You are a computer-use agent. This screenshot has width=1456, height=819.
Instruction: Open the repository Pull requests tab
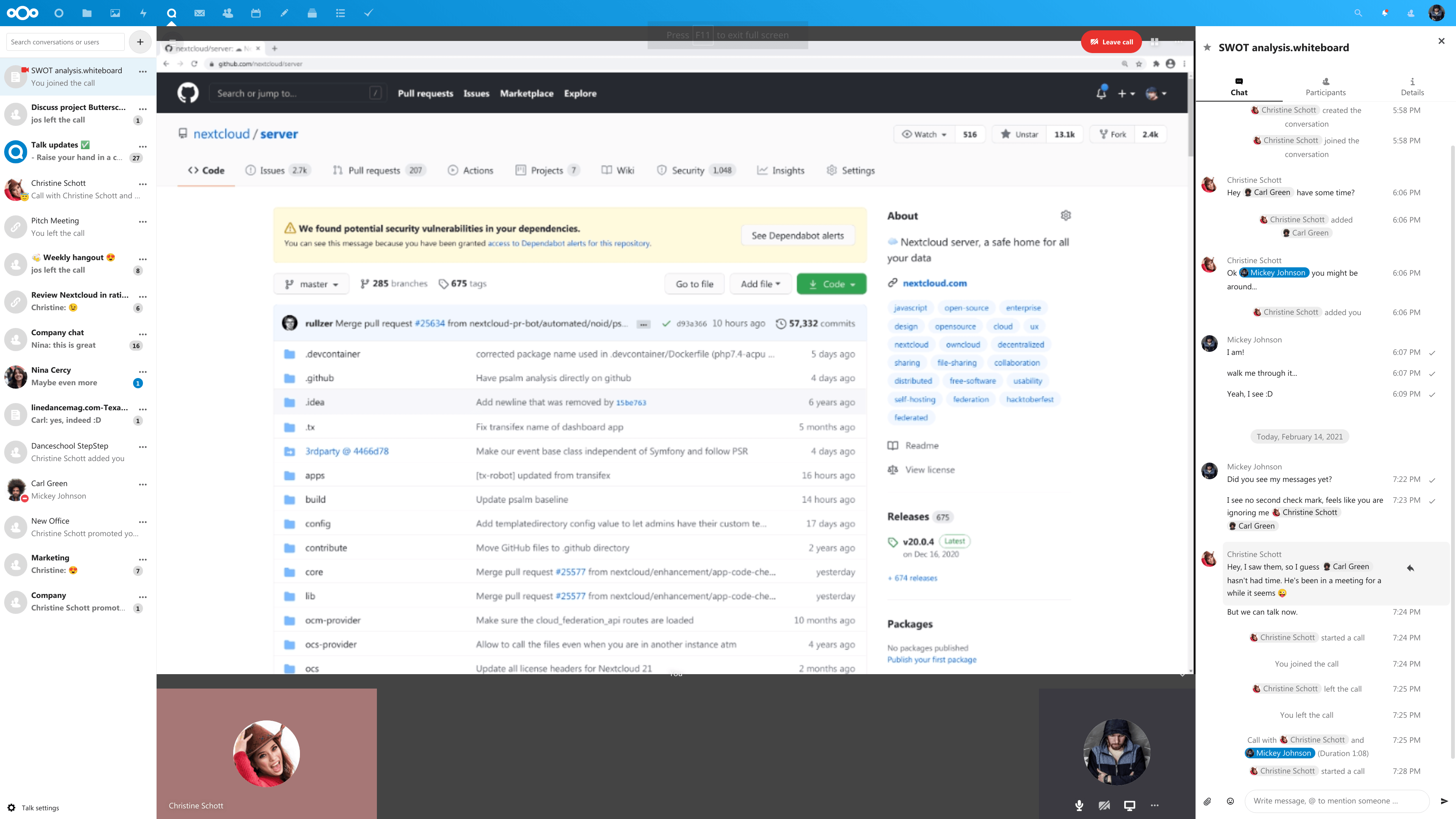click(x=379, y=170)
